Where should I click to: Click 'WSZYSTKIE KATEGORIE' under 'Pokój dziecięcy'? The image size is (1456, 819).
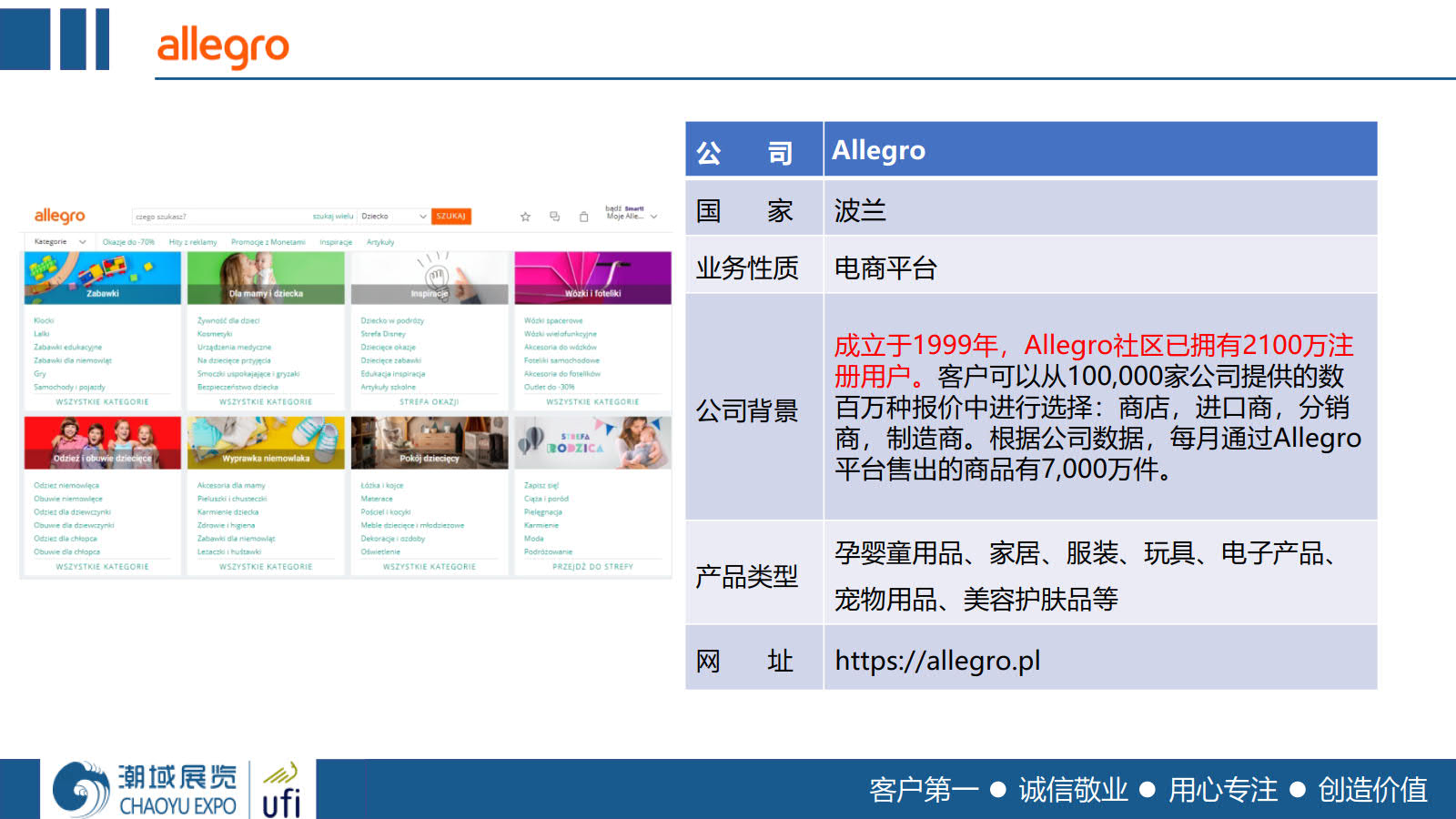430,566
